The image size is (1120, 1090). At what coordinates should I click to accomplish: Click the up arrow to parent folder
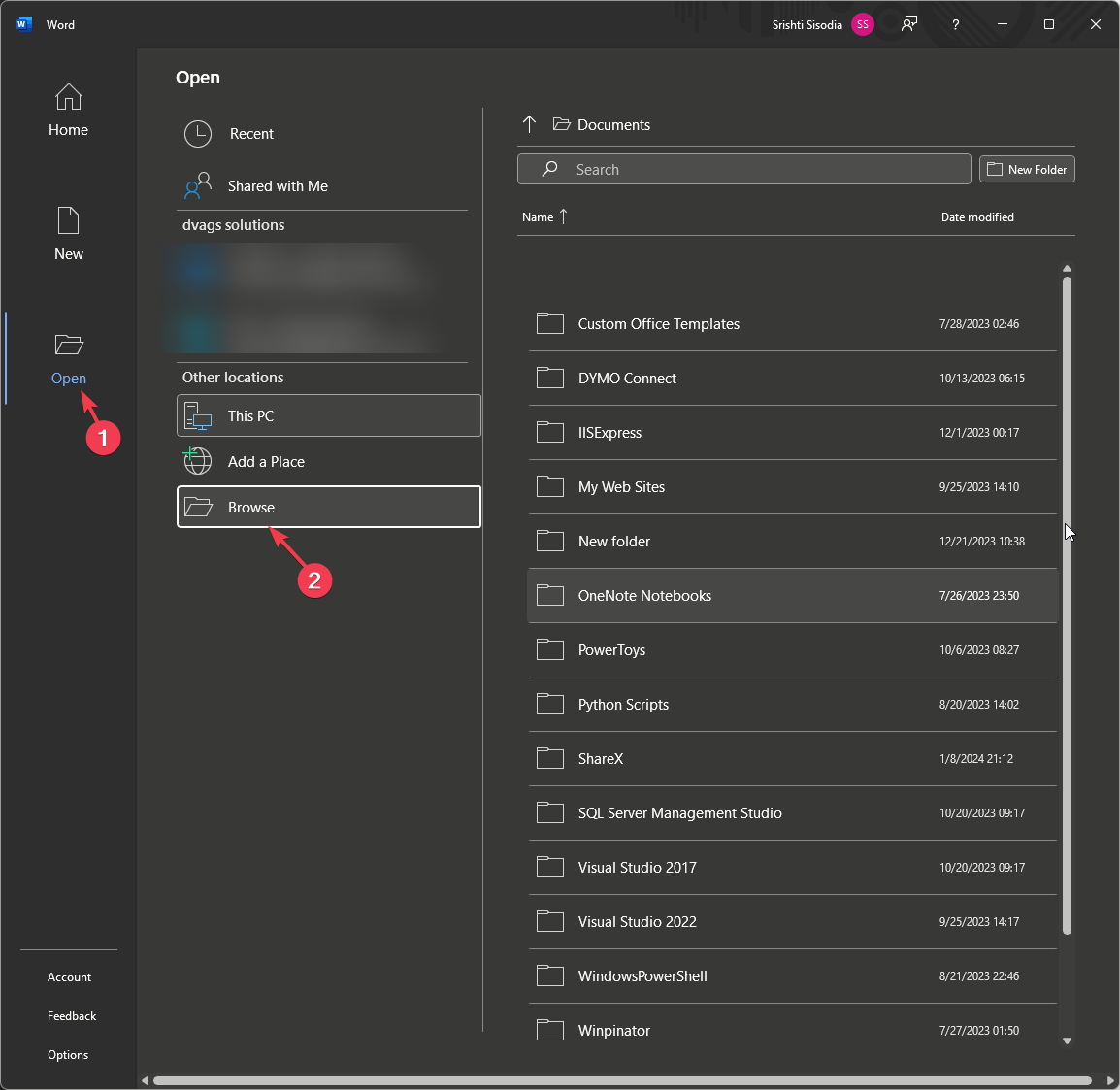point(529,124)
